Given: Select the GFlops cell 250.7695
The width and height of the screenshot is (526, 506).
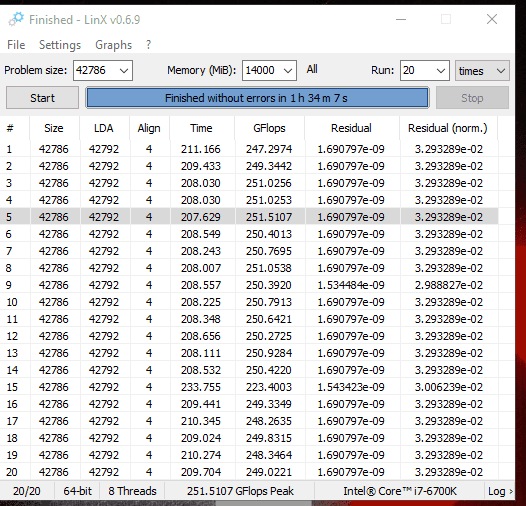Looking at the screenshot, I should click(269, 251).
